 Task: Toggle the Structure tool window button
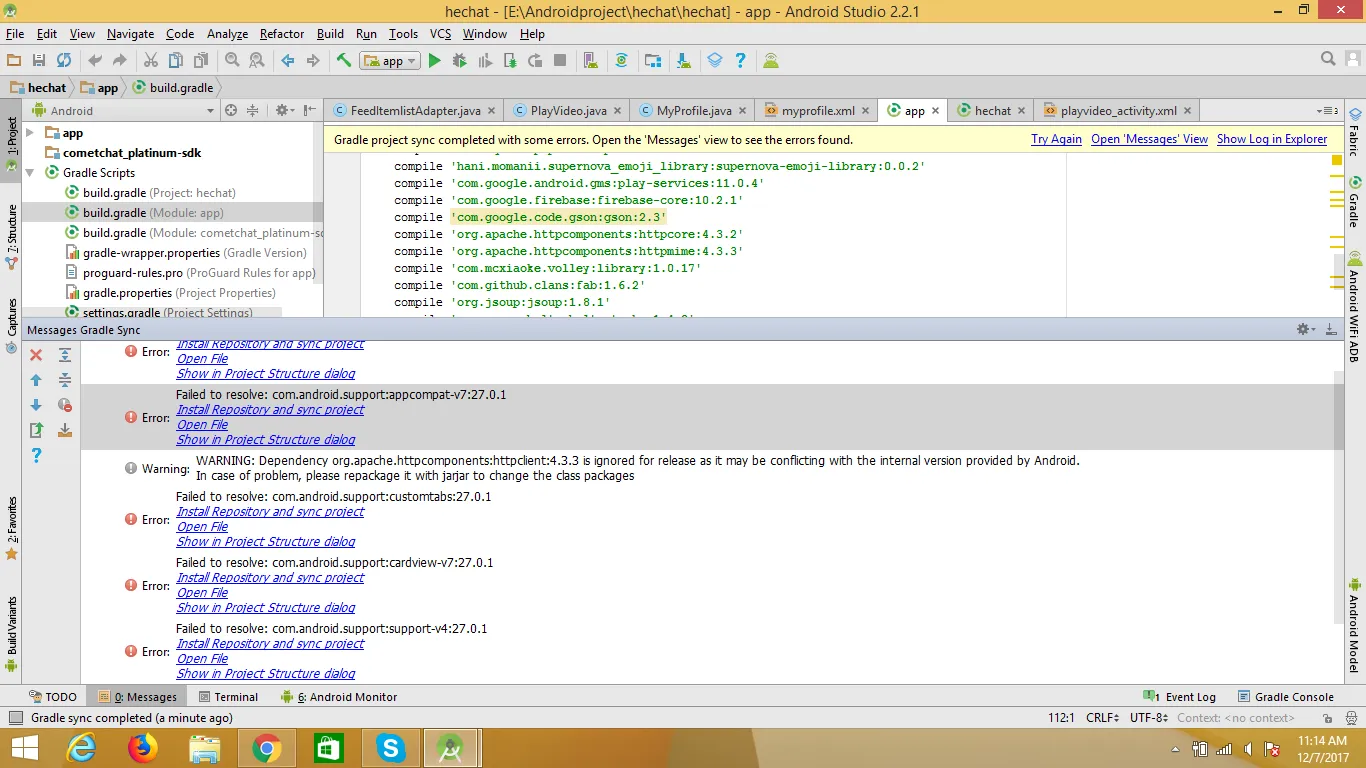(x=12, y=237)
